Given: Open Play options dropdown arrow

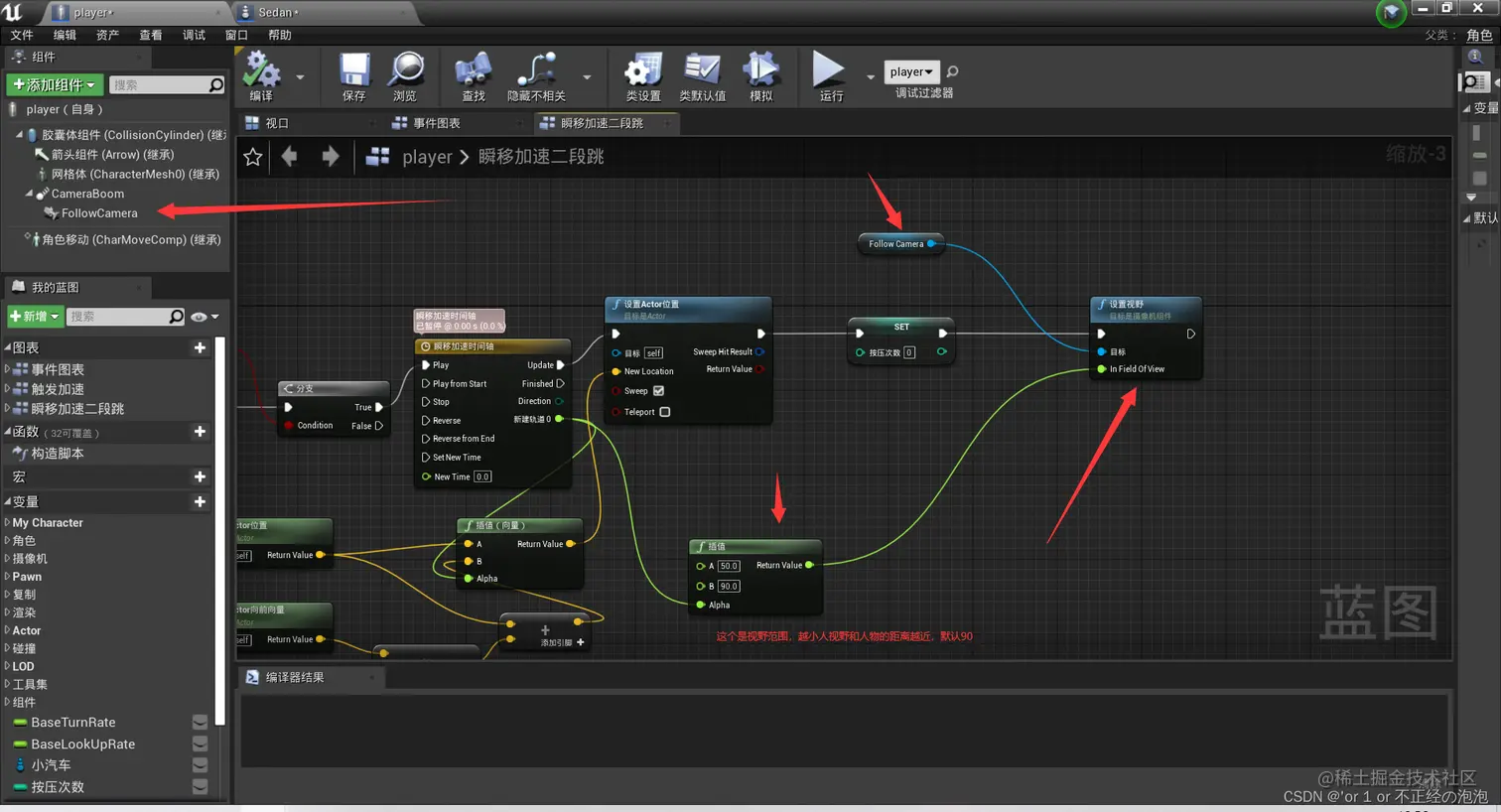Looking at the screenshot, I should (871, 76).
